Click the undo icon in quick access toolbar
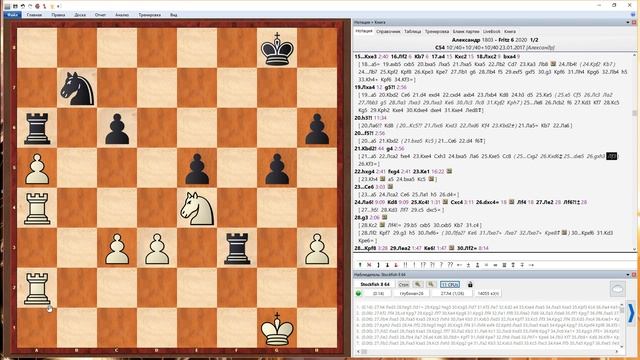640x360 pixels. point(23,6)
